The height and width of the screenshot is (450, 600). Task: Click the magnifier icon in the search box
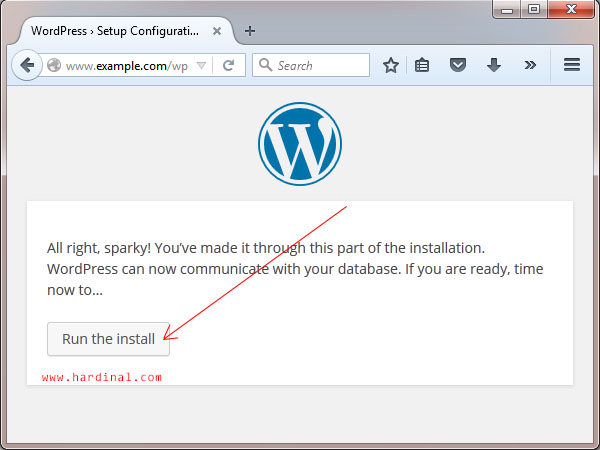pos(265,65)
